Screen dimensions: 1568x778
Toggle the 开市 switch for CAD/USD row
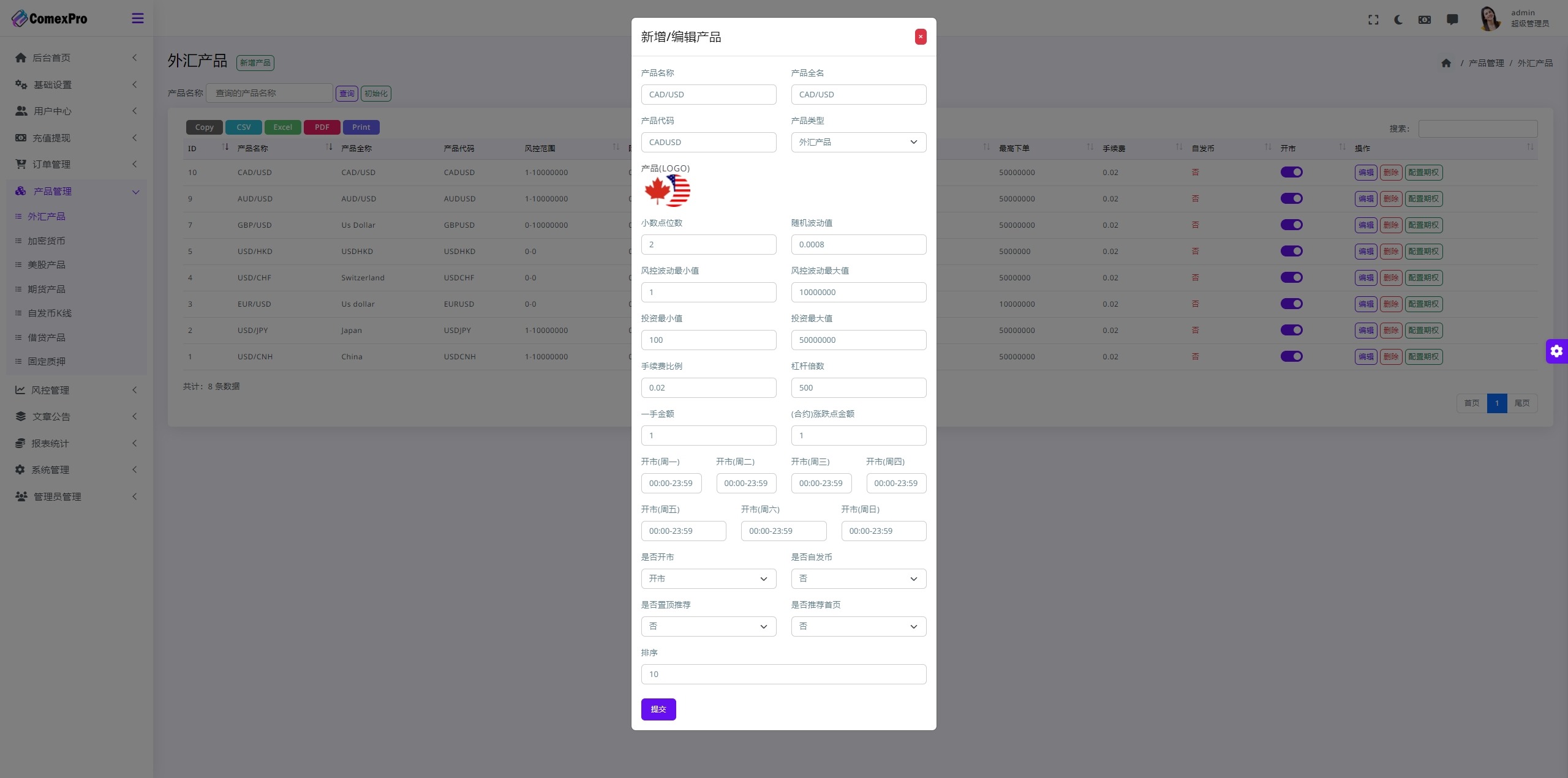(x=1292, y=172)
